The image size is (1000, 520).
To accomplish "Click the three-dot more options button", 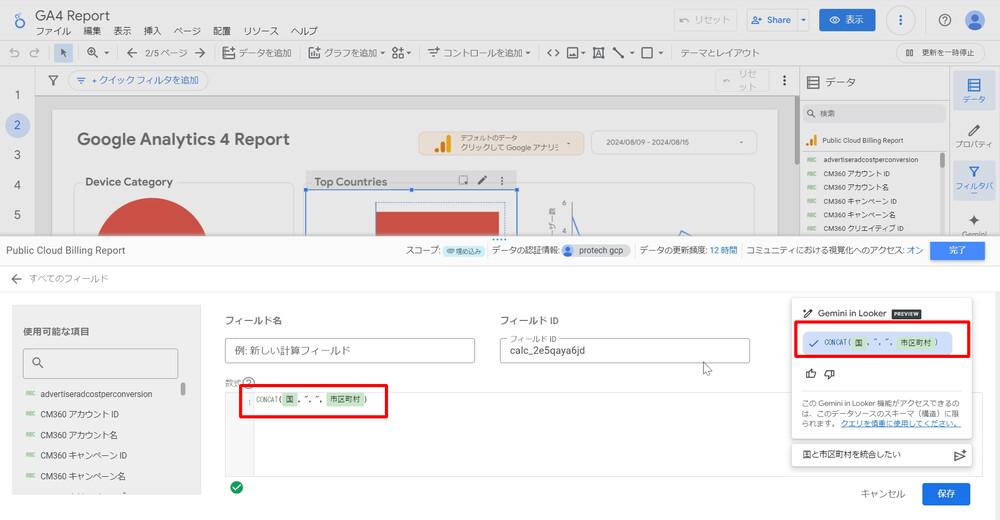I will 901,20.
